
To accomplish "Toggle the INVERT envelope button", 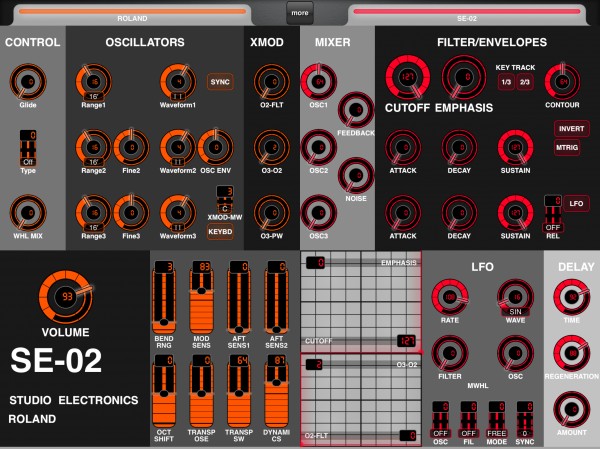I will (571, 129).
